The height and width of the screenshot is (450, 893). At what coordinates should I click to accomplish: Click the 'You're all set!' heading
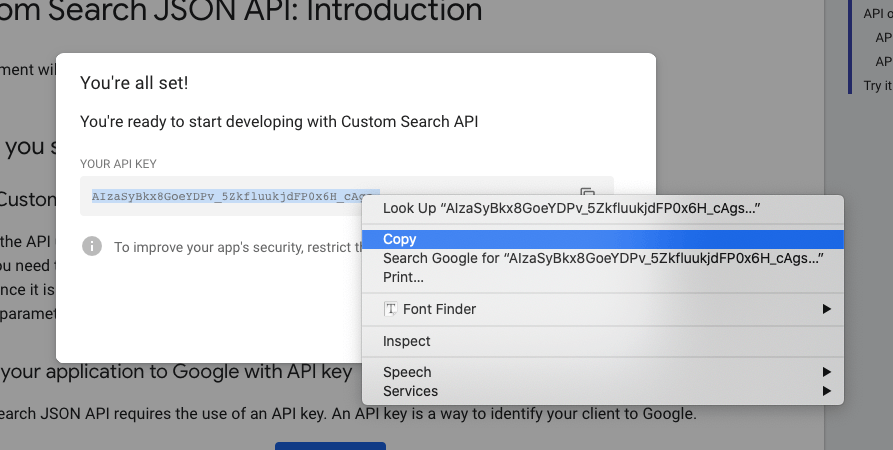(x=134, y=83)
